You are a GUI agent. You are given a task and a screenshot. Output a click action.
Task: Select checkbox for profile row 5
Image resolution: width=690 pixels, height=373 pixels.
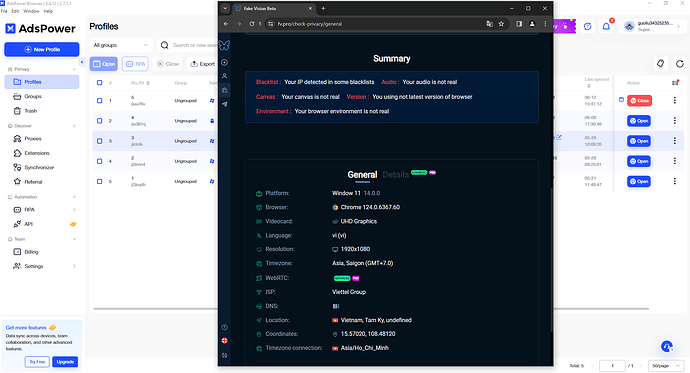coord(99,181)
